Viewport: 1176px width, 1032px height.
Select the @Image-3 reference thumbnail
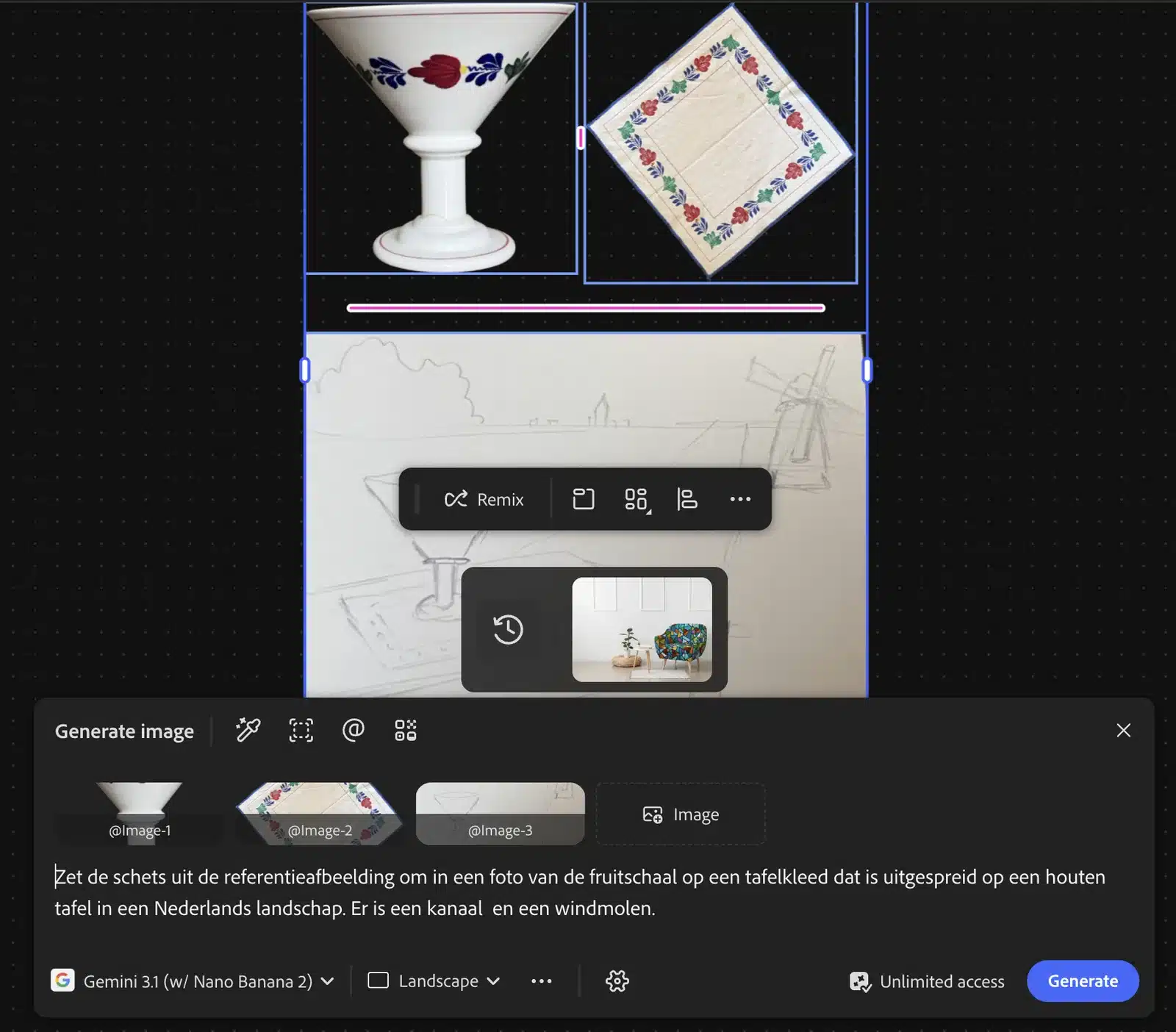500,814
